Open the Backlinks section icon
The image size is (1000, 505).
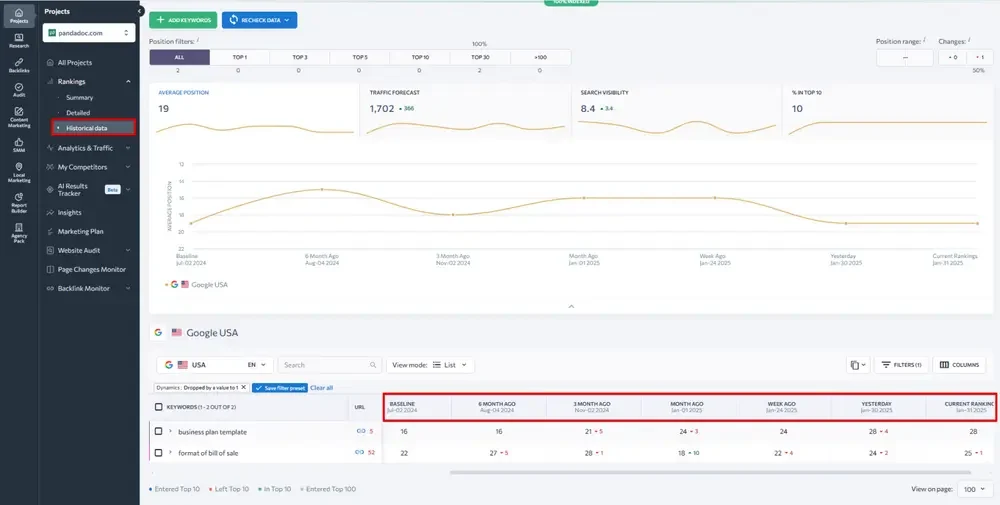[19, 66]
